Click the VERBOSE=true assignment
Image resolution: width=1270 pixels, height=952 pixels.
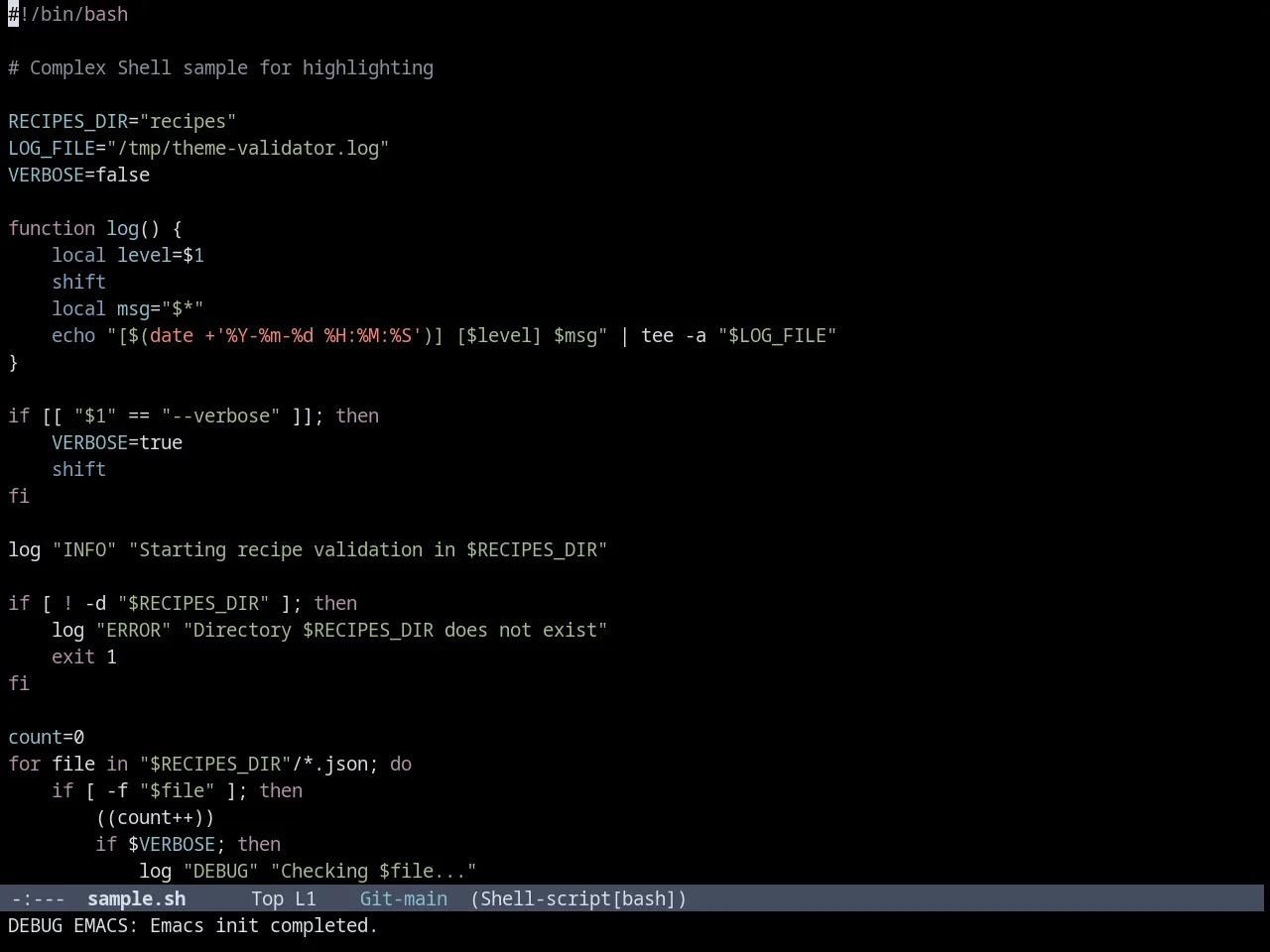[x=117, y=443]
